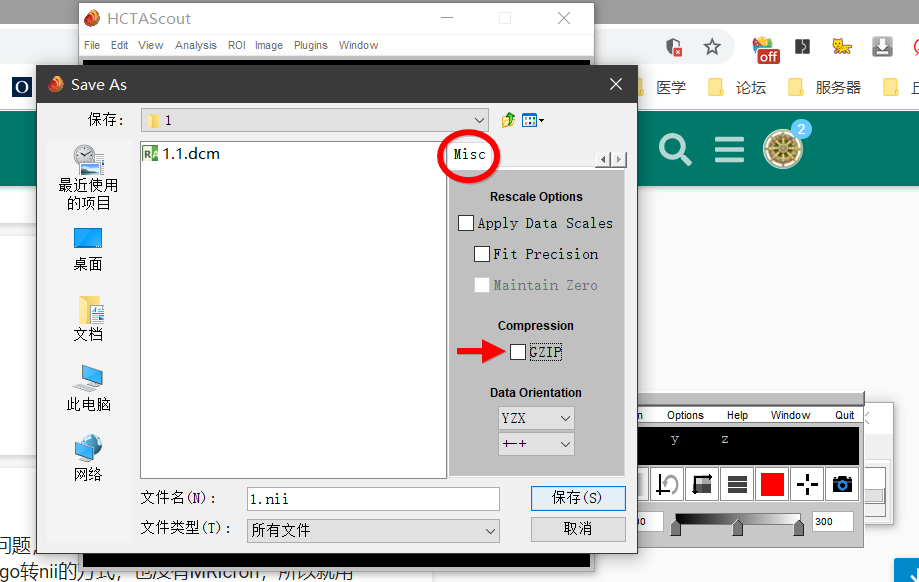Open the Analysis menu in HCTAScout

tap(195, 45)
